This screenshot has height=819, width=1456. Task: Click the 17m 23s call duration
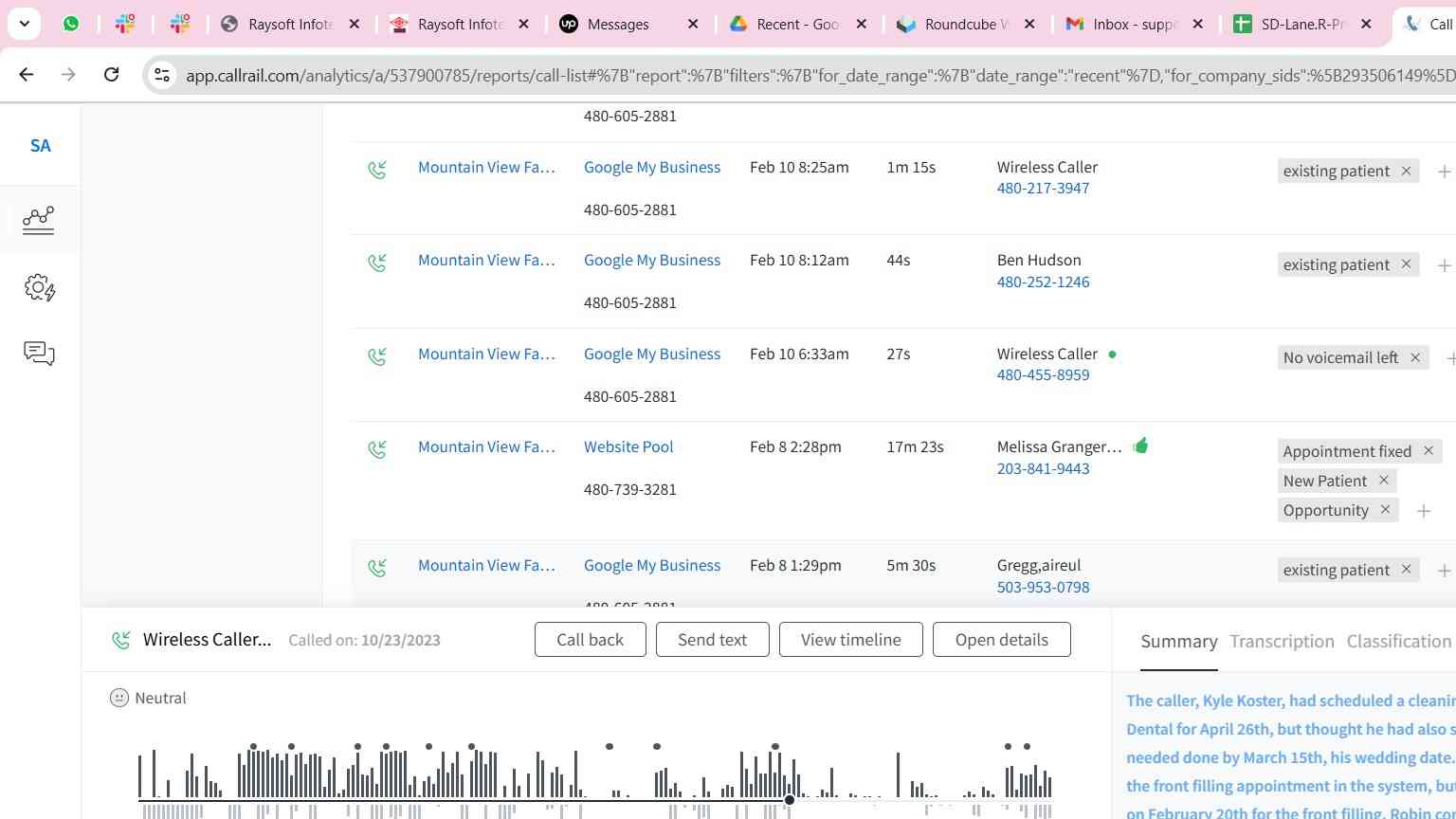coord(915,446)
